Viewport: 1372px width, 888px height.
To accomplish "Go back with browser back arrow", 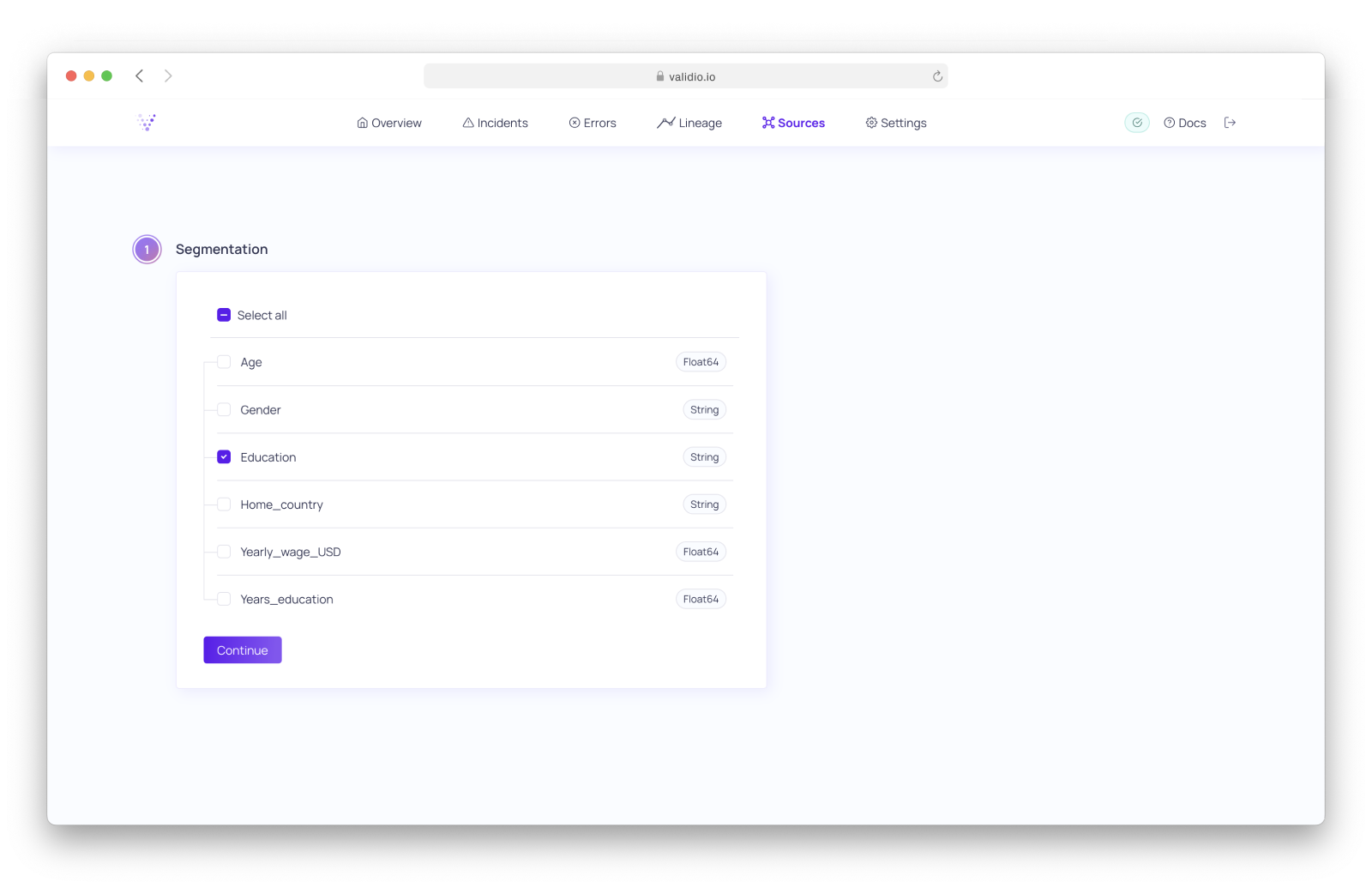I will (x=139, y=76).
